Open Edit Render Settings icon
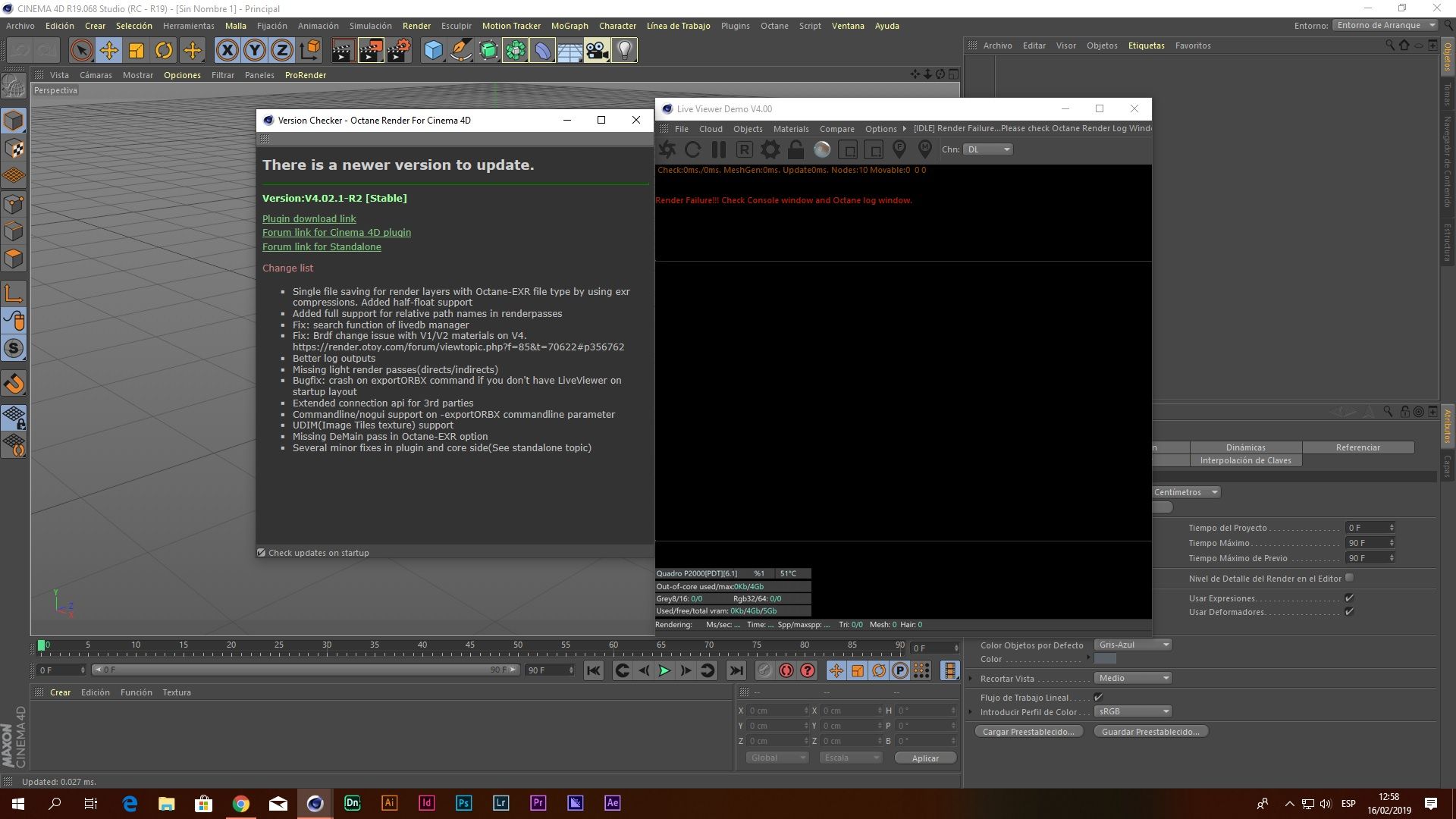1456x819 pixels. click(x=398, y=51)
